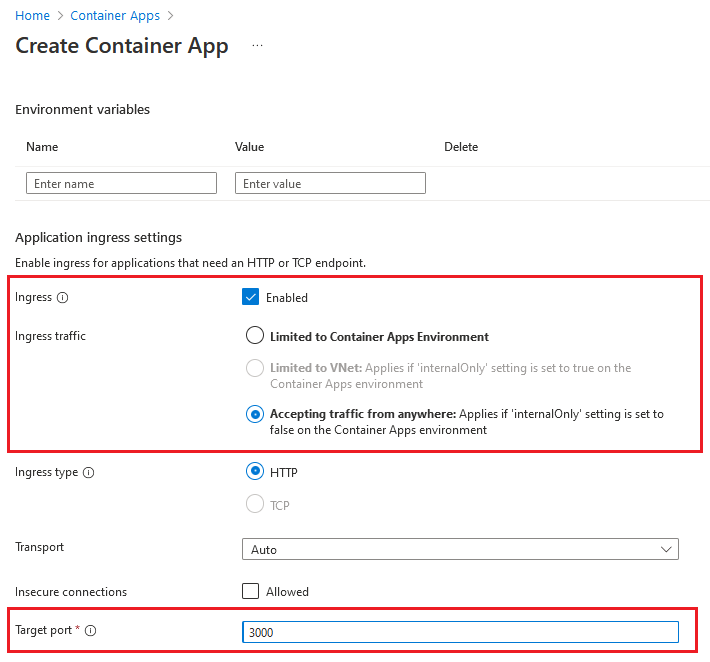710x662 pixels.
Task: Uncheck the Ingress Enabled checkbox
Action: tap(251, 297)
